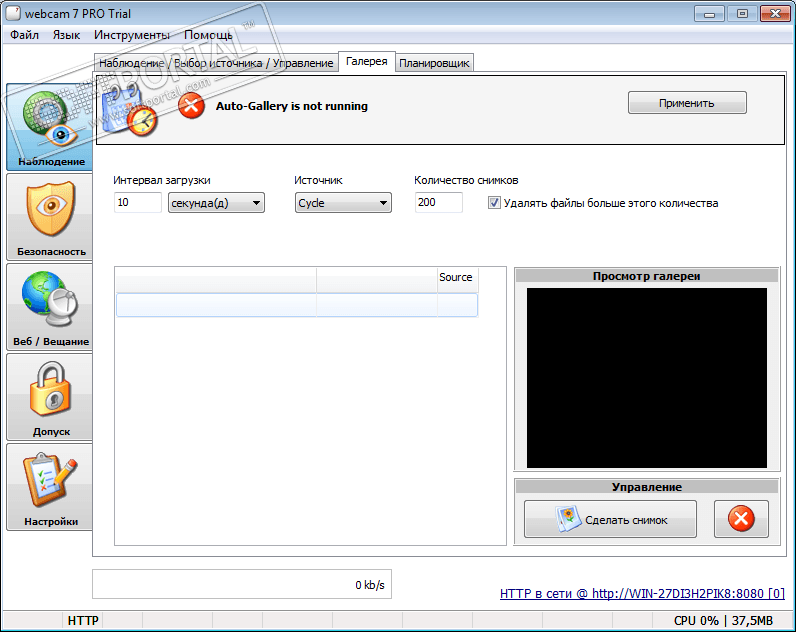Open the секунда(д) interval unit dropdown
The image size is (796, 632).
tap(216, 203)
